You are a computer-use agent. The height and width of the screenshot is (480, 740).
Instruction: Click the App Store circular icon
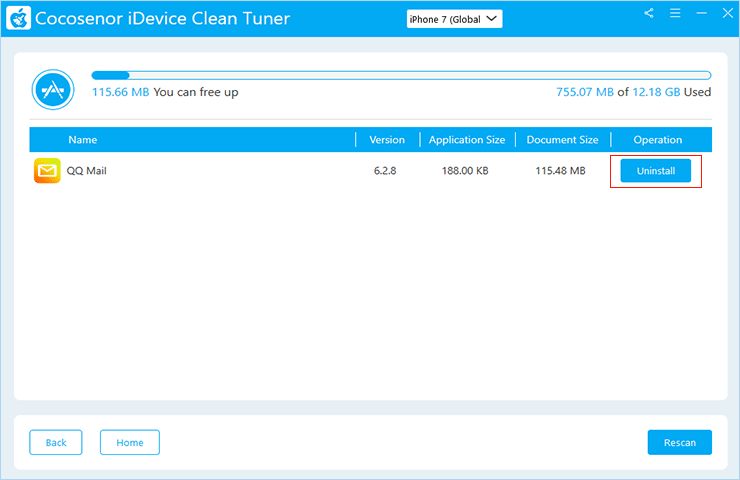point(53,90)
